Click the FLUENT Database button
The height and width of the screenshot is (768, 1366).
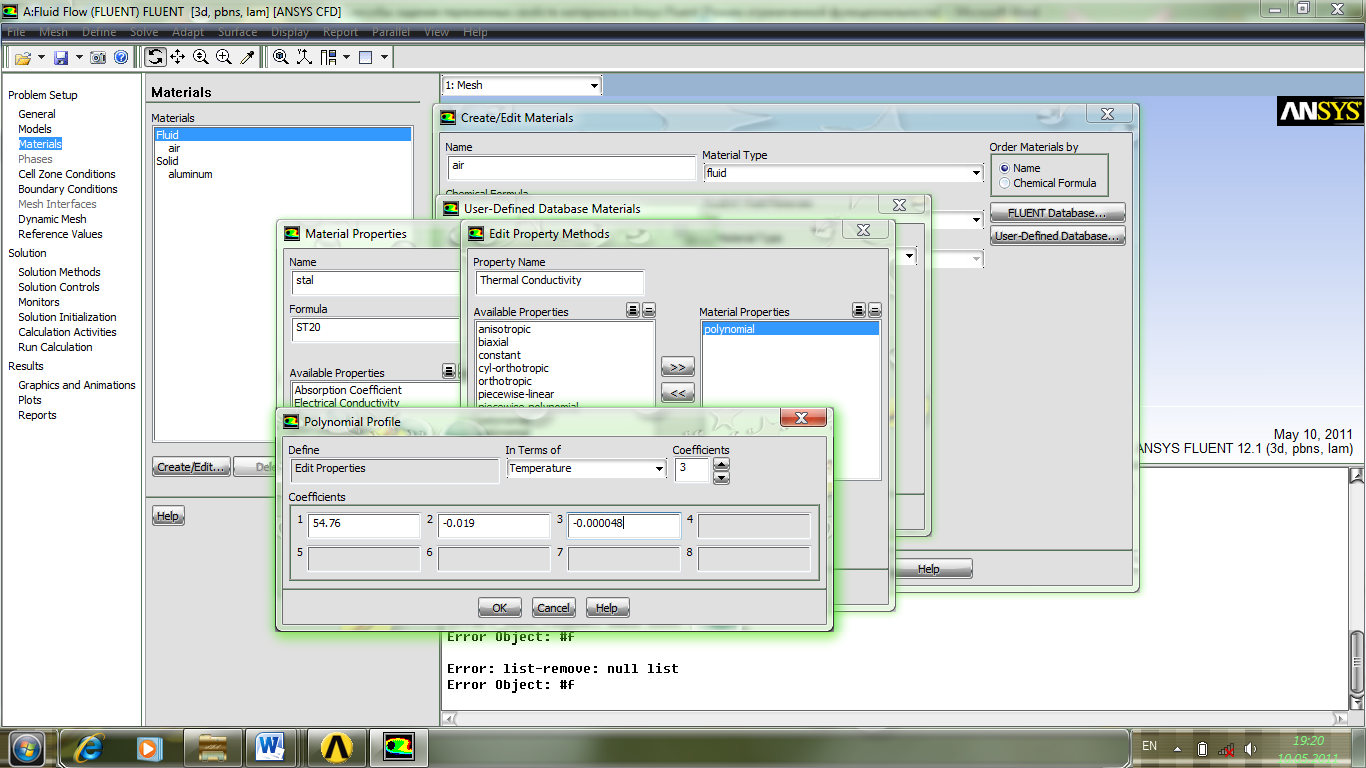[x=1057, y=213]
